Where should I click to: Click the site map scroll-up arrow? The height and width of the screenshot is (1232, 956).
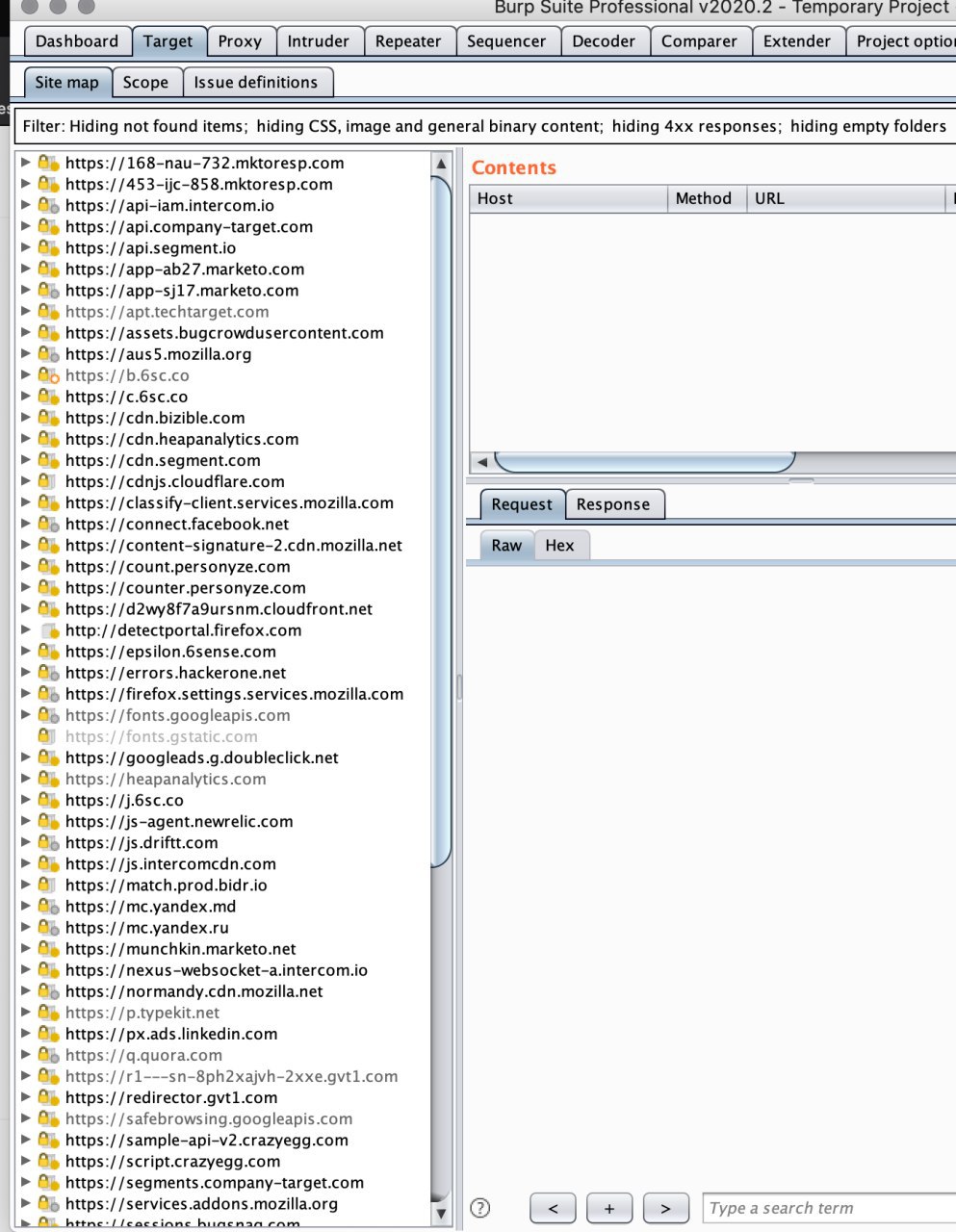click(441, 164)
